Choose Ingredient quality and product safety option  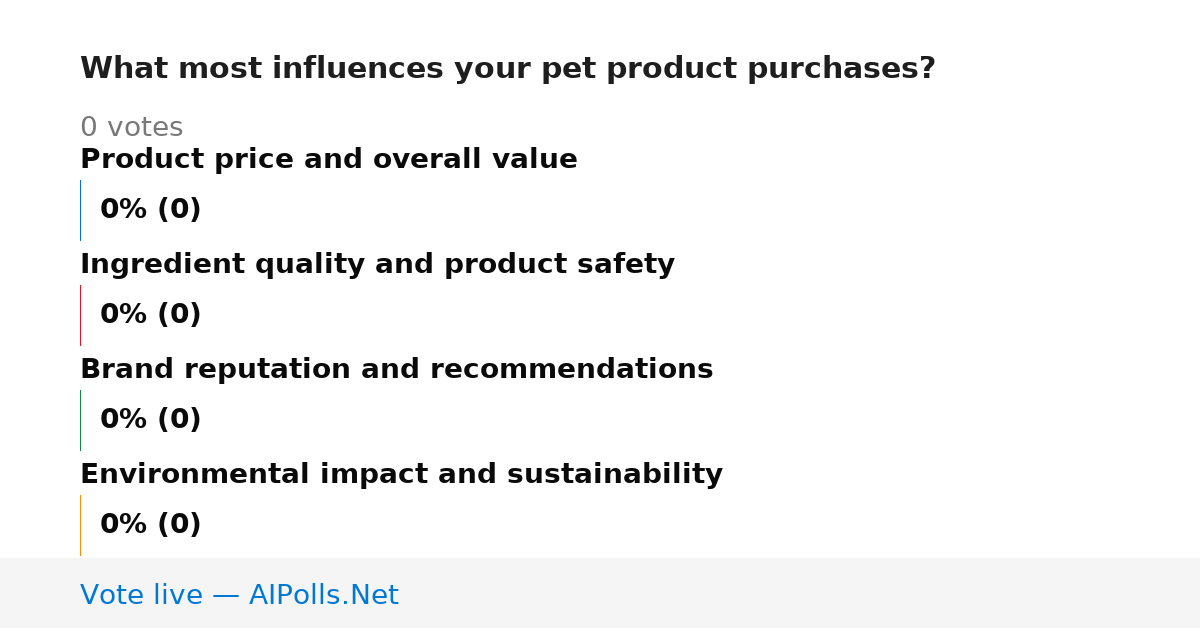377,265
